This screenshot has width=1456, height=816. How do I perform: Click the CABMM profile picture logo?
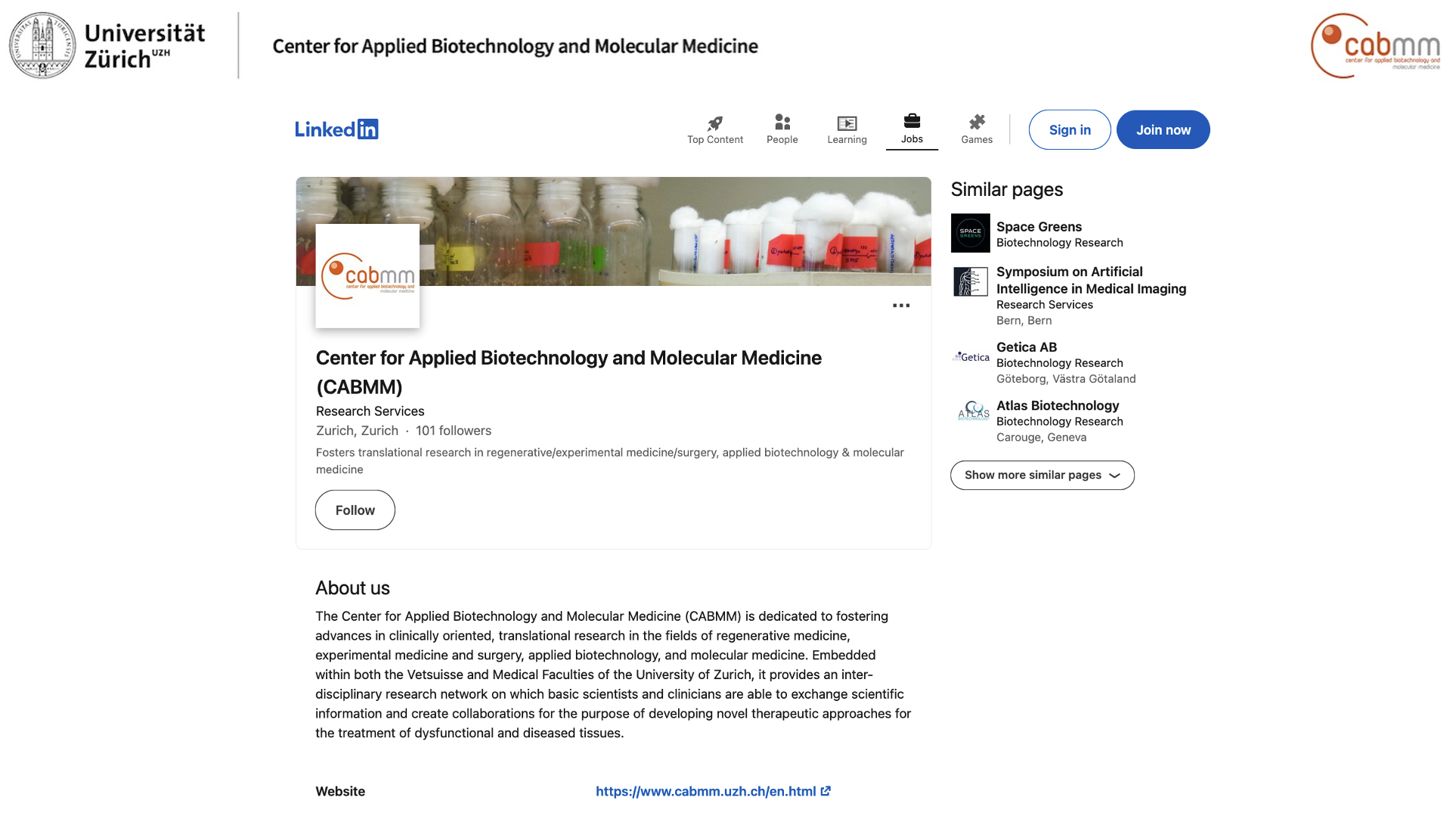click(367, 276)
